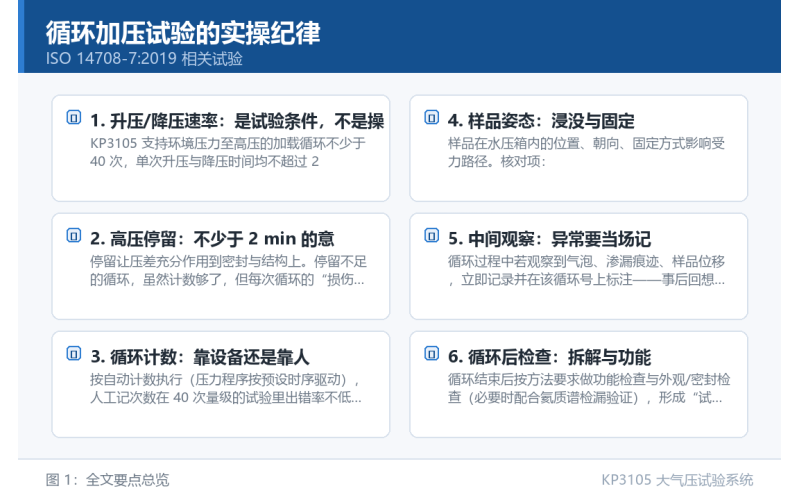Select heading '6. 循环后检查：拆解与功能'
800x500 pixels.
[549, 357]
